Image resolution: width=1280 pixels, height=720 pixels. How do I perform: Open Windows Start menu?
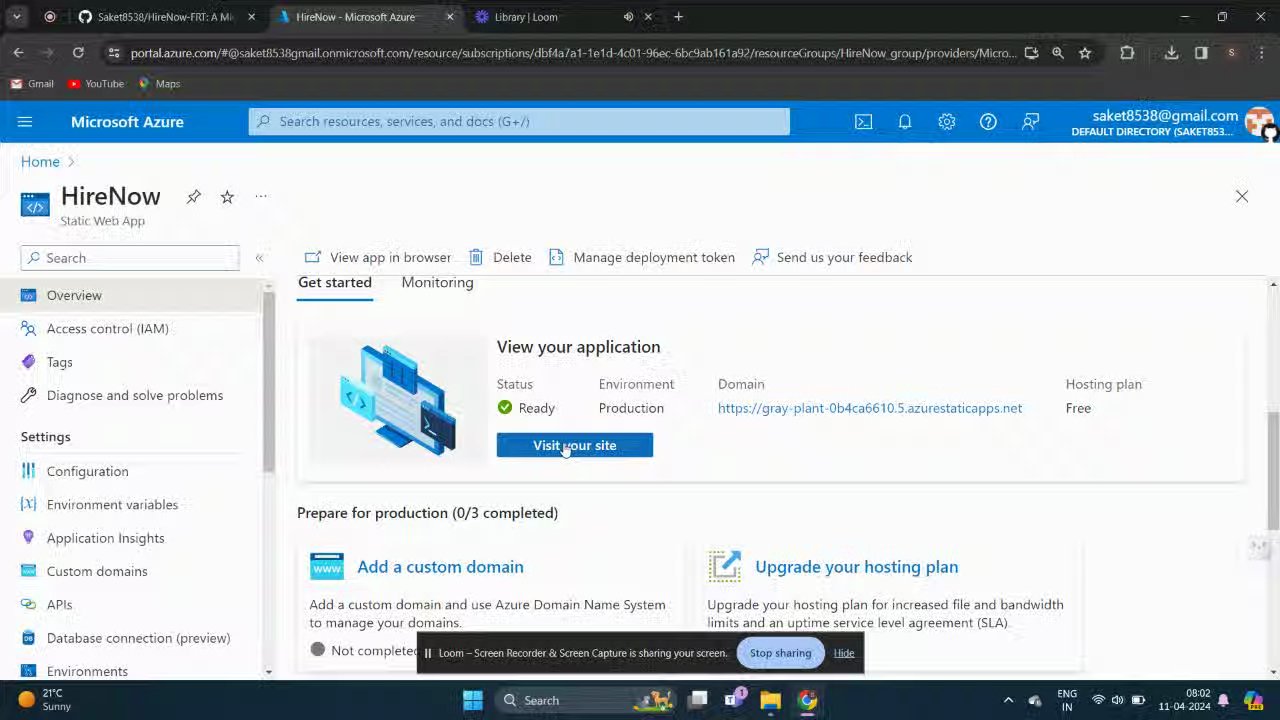[x=473, y=700]
